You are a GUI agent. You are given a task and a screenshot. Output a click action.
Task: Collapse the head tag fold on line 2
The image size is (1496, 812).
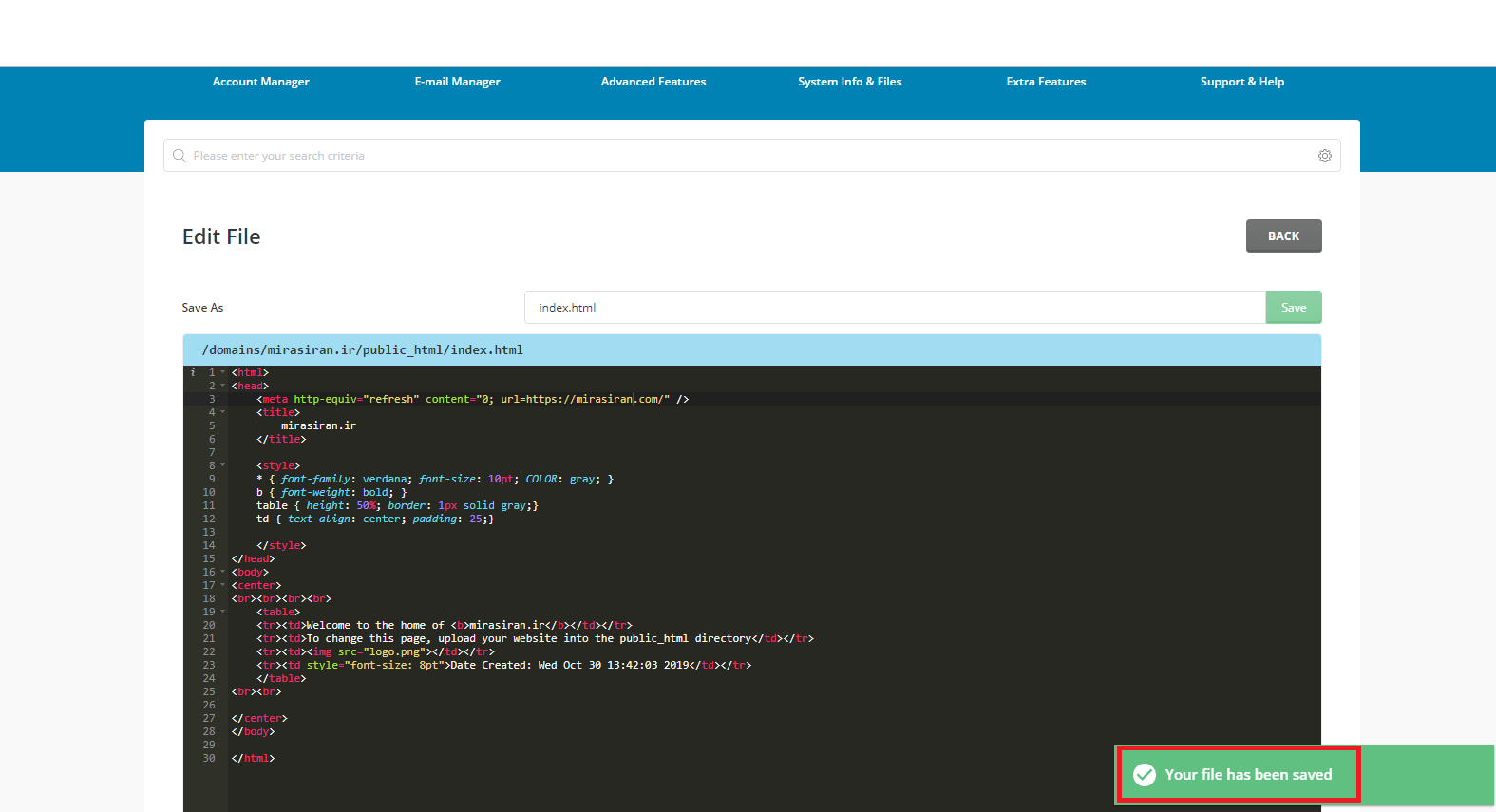click(x=223, y=386)
